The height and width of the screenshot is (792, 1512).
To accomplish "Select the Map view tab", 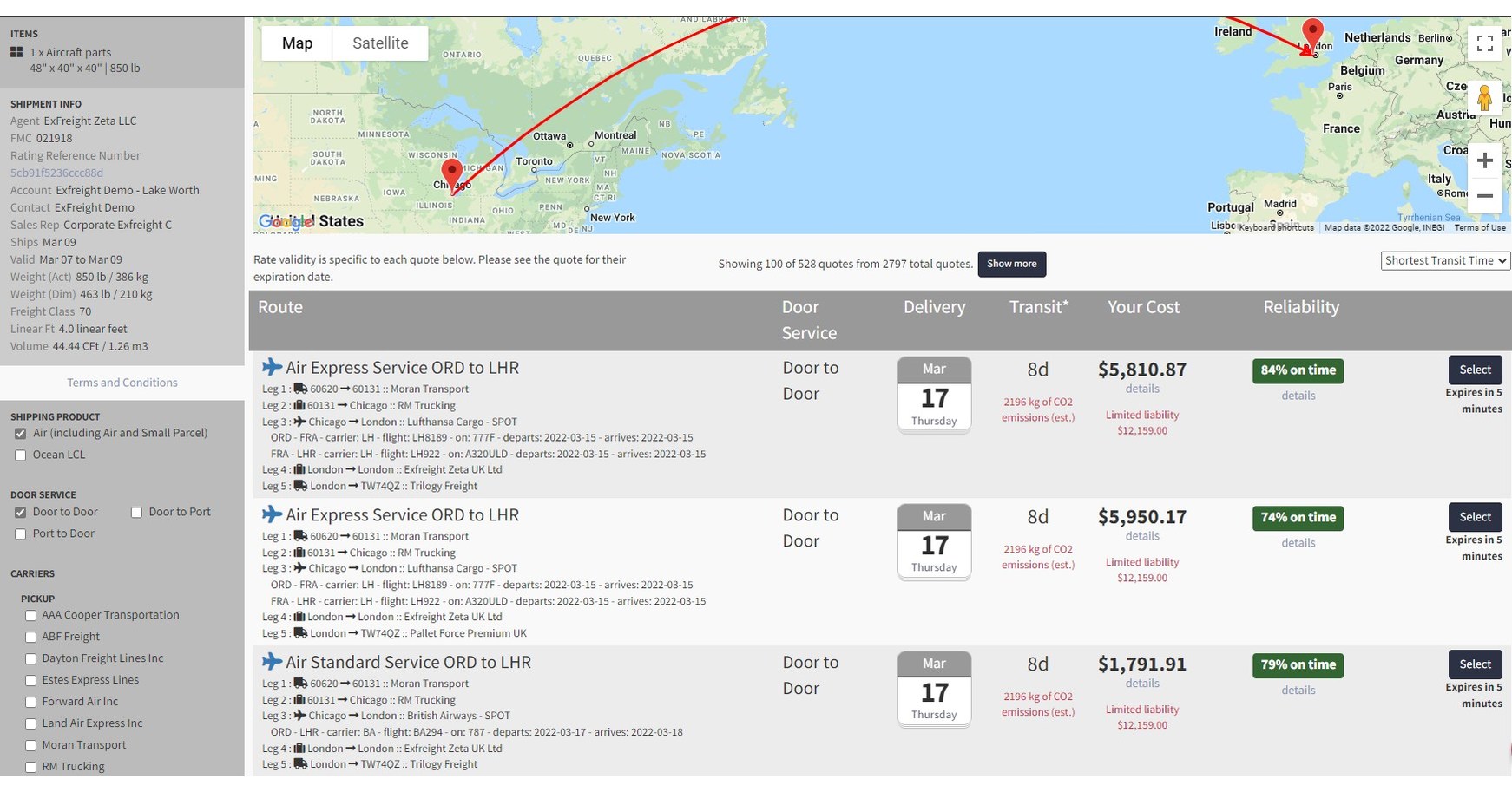I will 297,43.
